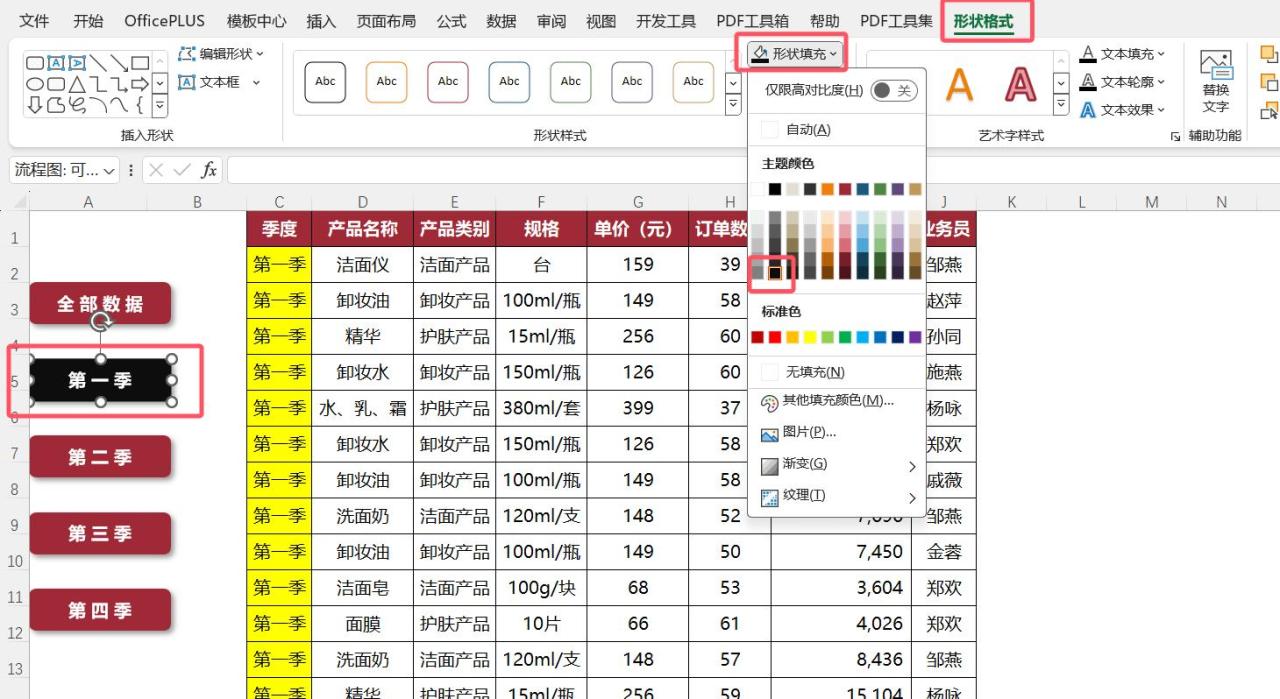Open the Text Outline (文本轮廓) dropdown arrow
This screenshot has height=699, width=1280.
[x=1162, y=82]
